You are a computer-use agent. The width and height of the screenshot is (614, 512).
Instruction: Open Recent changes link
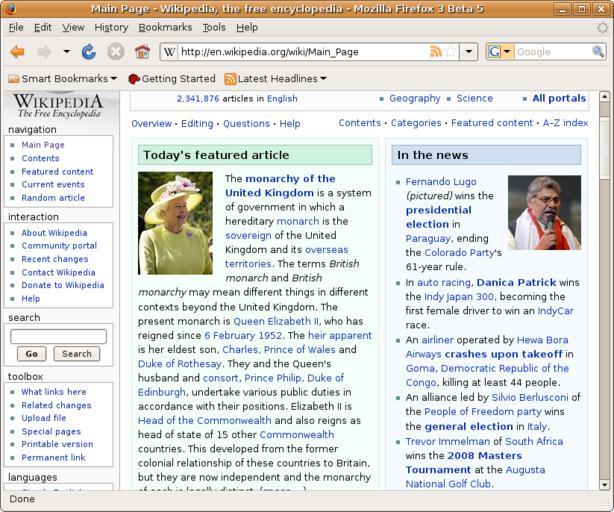55,259
